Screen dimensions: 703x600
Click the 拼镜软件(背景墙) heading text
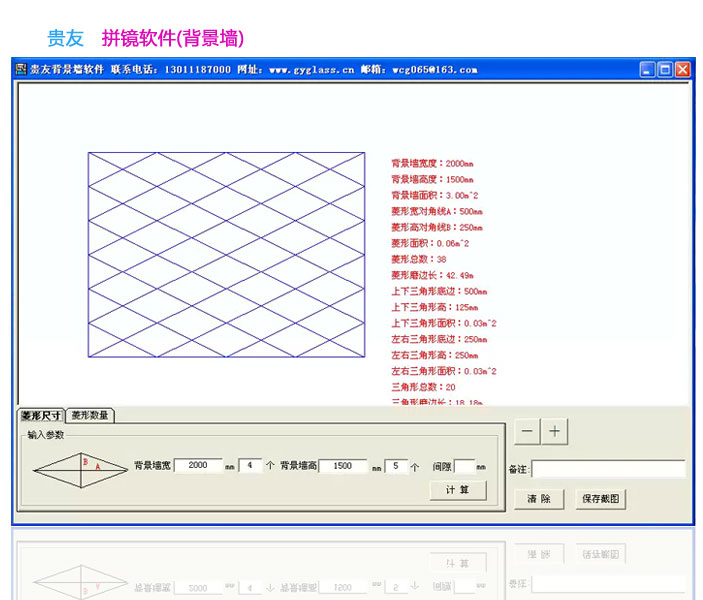point(173,38)
